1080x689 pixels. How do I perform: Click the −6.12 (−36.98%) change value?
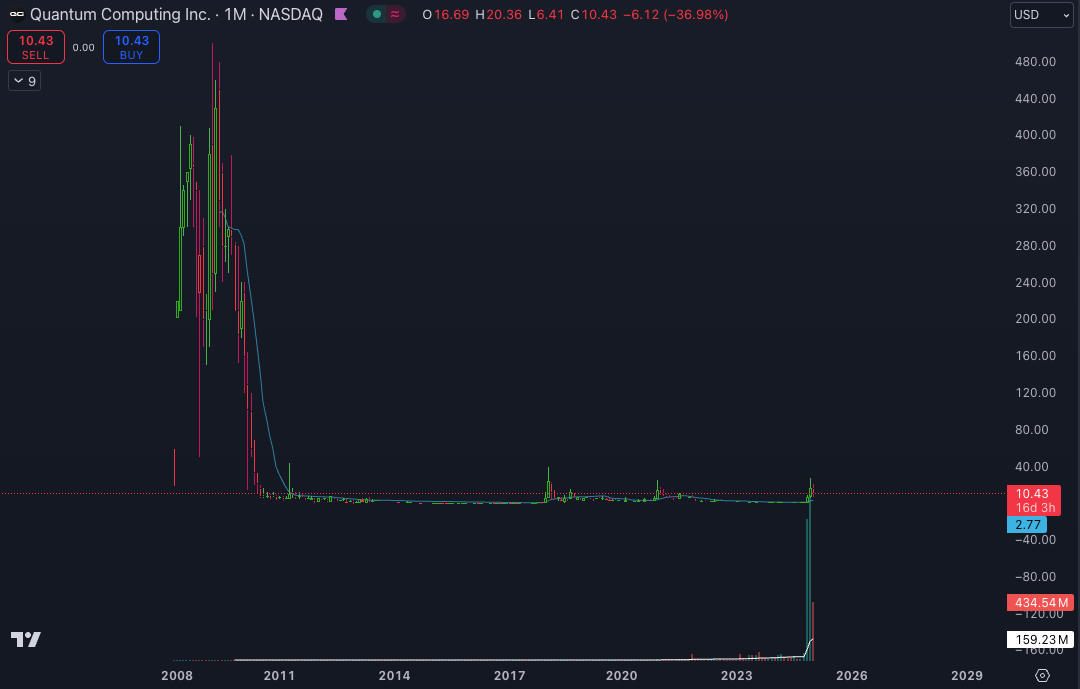point(676,14)
